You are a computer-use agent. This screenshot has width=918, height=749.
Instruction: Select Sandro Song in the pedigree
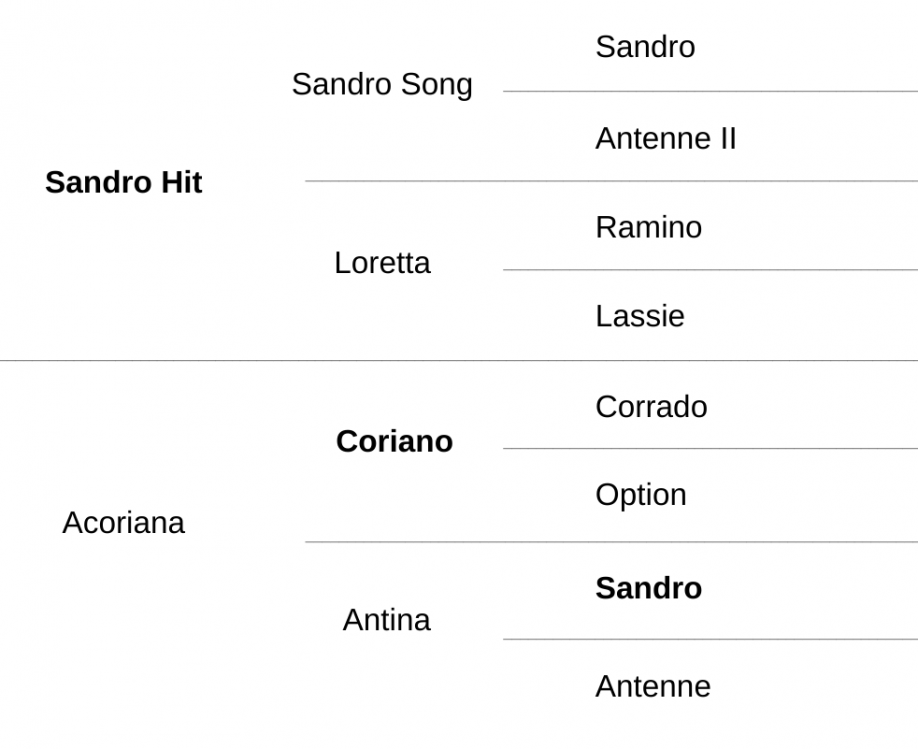pyautogui.click(x=382, y=85)
